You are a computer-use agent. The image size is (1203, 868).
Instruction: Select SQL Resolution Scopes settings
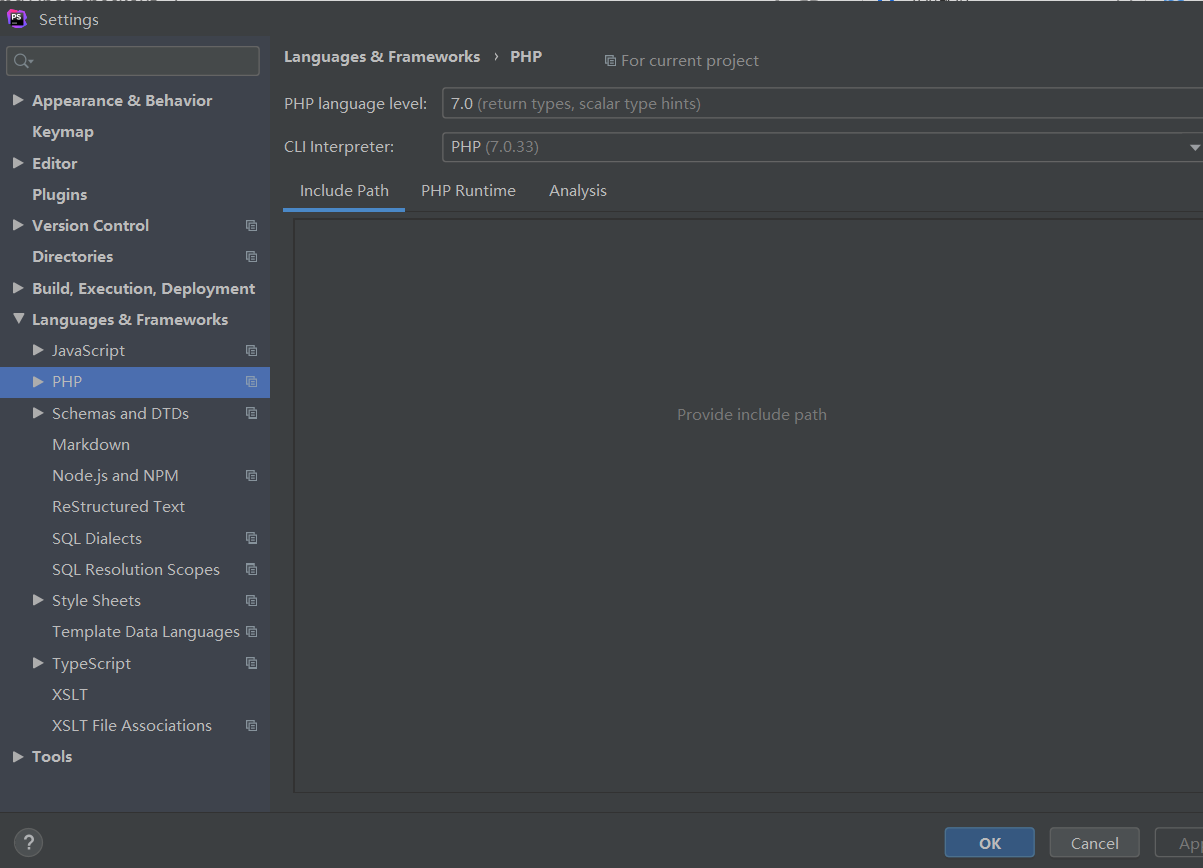click(136, 570)
